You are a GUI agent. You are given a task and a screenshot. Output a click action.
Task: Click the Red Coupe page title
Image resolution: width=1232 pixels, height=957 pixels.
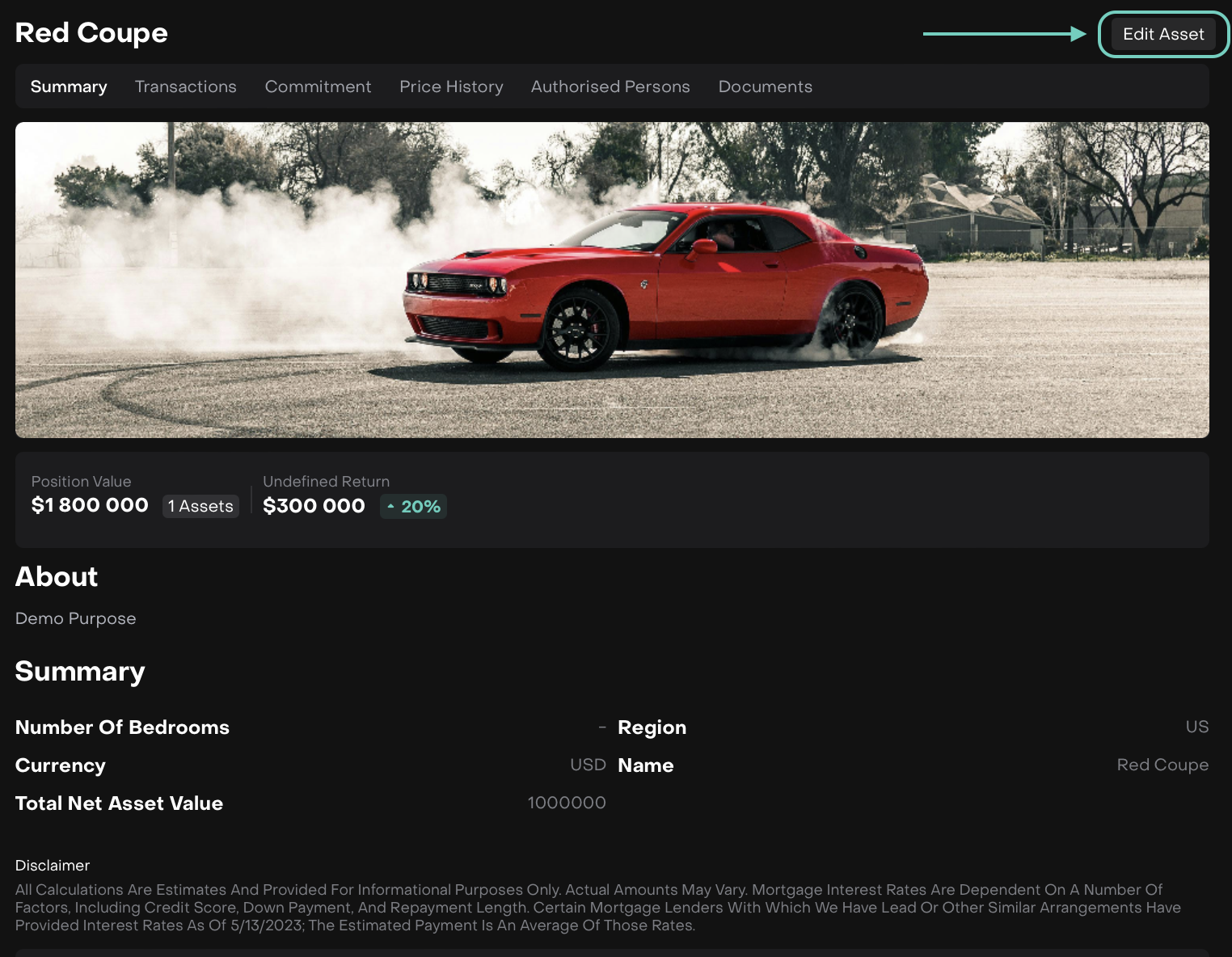91,33
